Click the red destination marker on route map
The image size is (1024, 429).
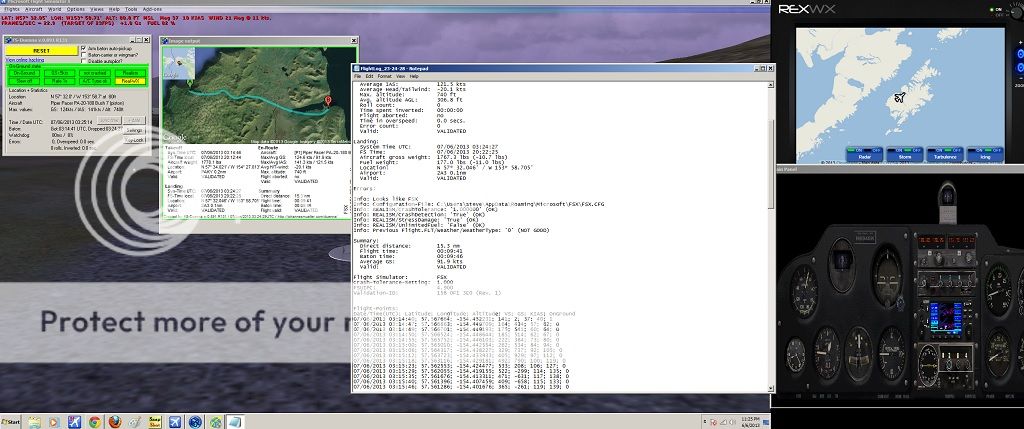pos(328,101)
